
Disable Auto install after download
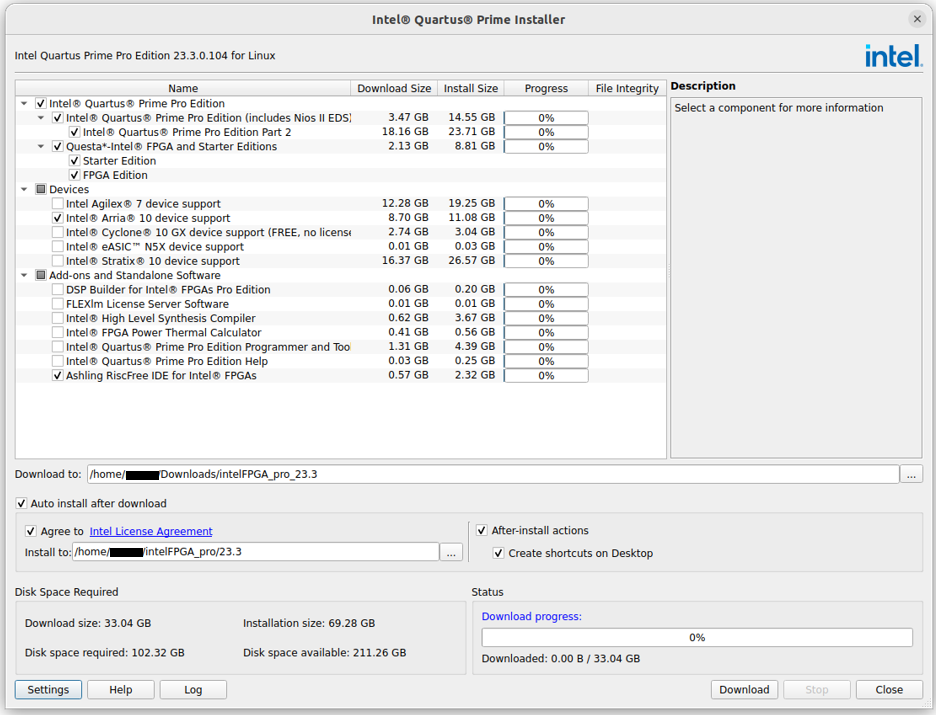tap(21, 503)
